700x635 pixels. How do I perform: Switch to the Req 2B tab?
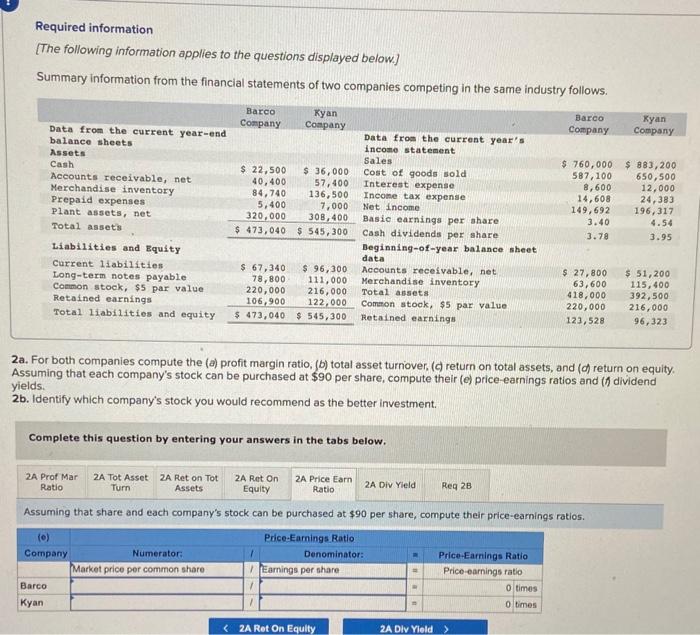(456, 485)
